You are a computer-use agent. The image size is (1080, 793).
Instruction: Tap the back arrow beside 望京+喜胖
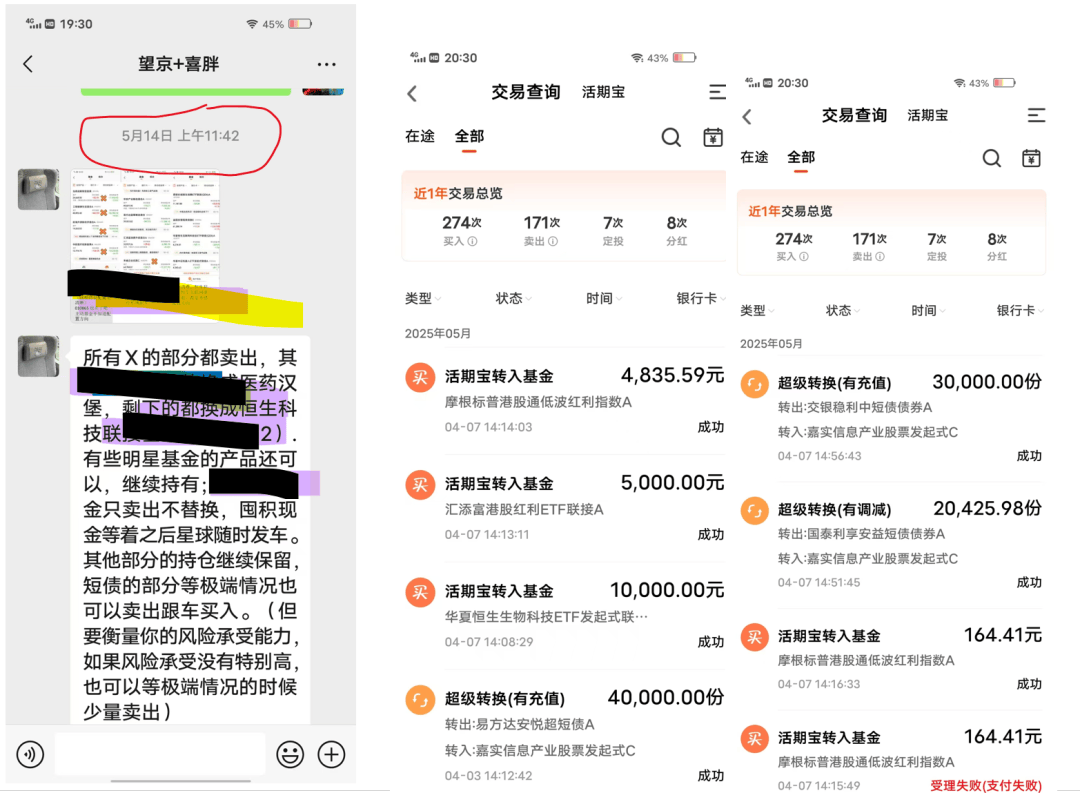click(28, 64)
